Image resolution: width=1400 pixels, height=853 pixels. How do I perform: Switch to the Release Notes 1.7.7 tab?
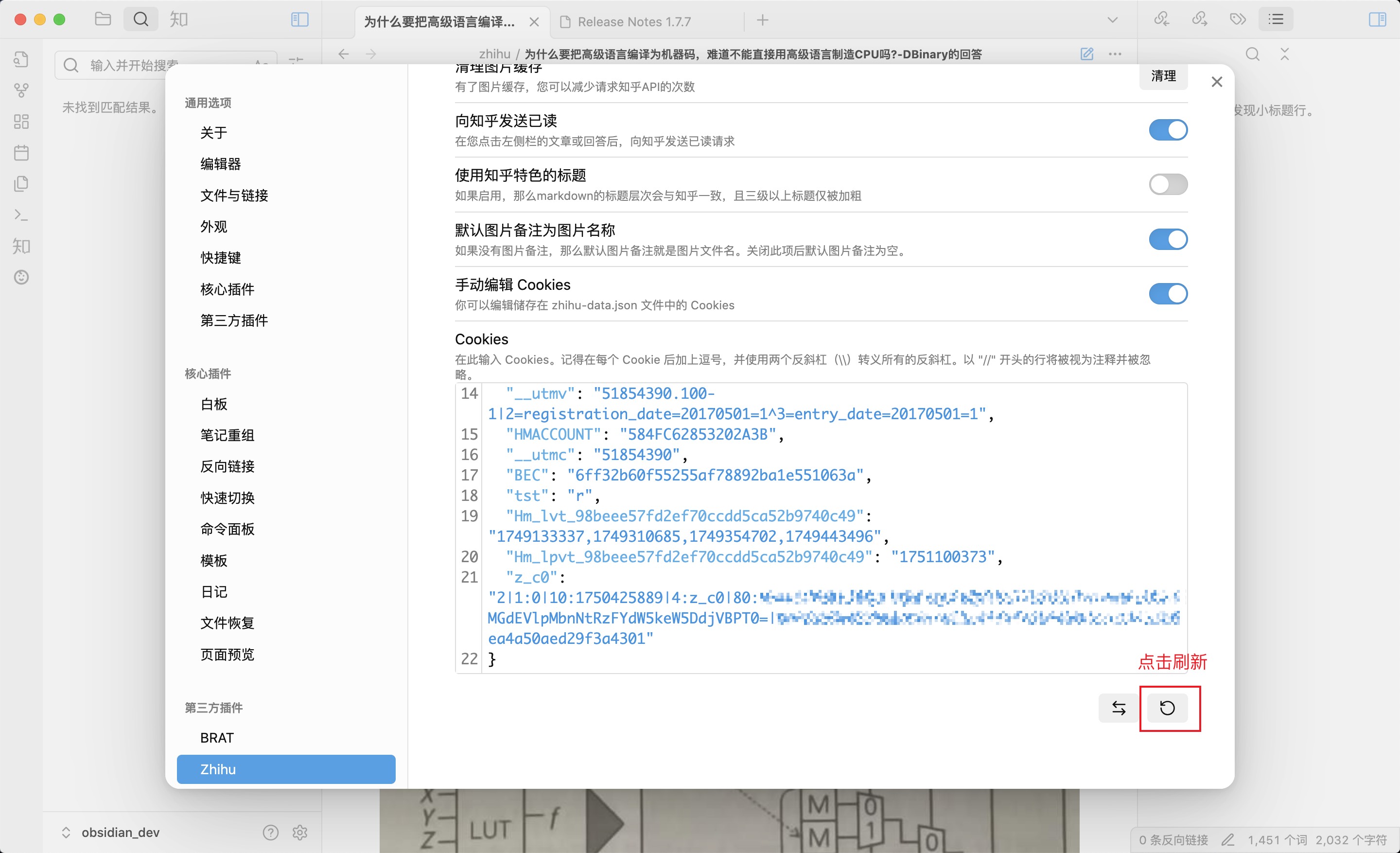click(x=633, y=21)
